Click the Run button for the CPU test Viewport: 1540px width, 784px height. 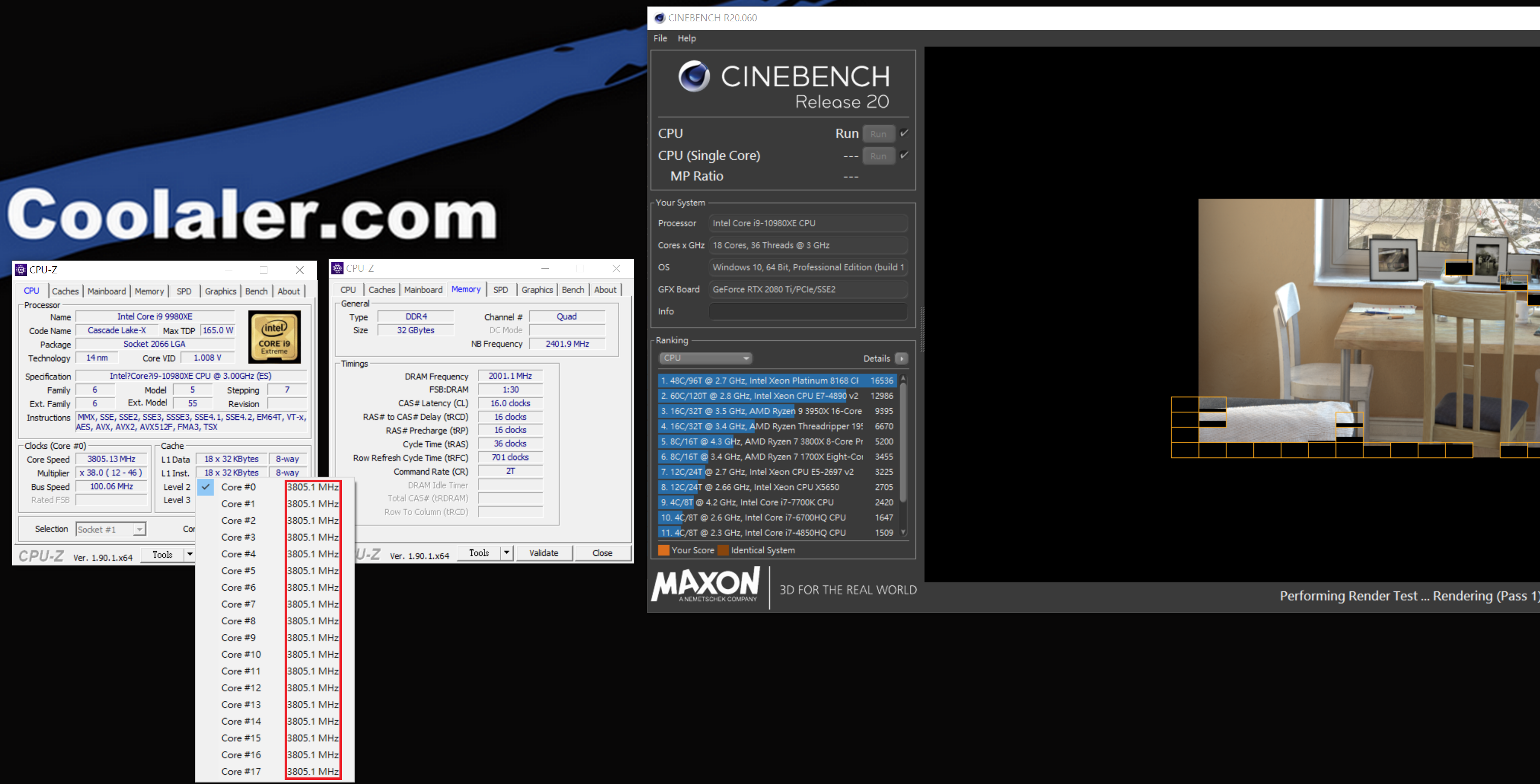[x=878, y=134]
